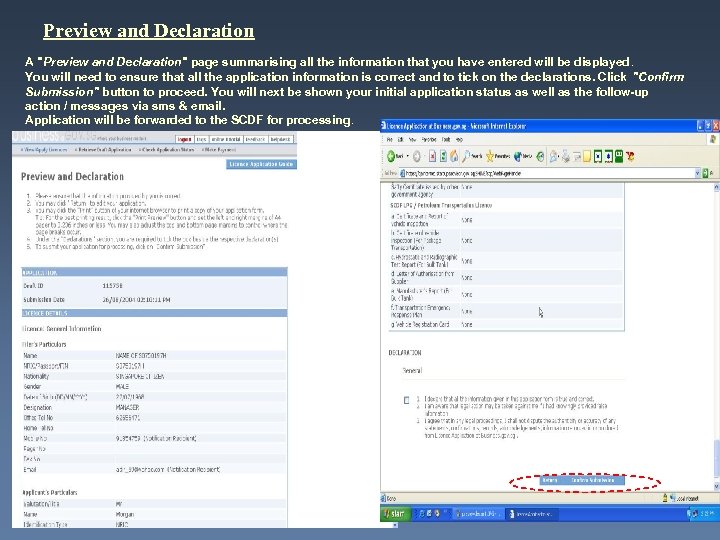This screenshot has width=720, height=540.
Task: Click the red-yellow icon at toolbar end
Action: tap(630, 157)
